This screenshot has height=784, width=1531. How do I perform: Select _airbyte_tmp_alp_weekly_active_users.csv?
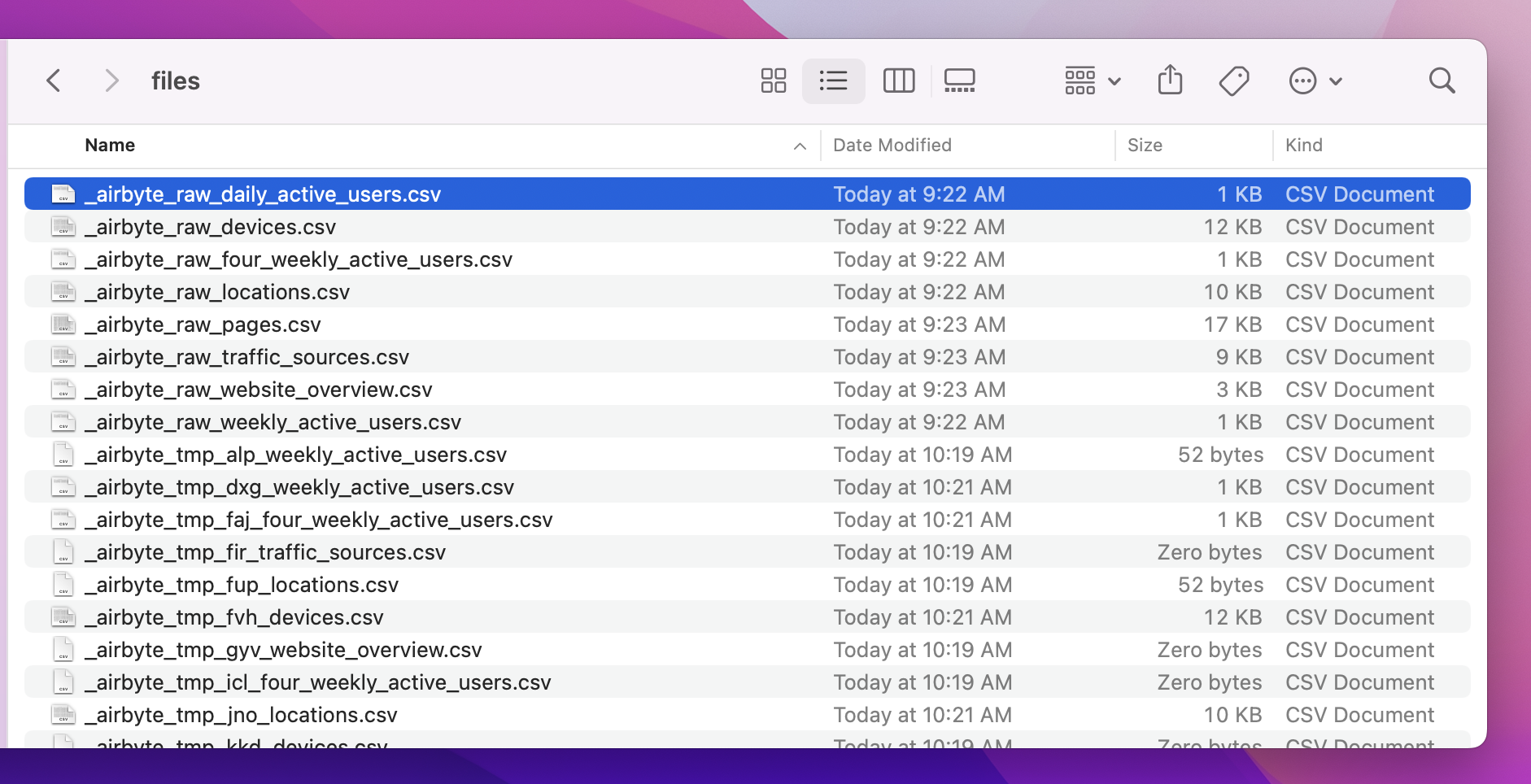pyautogui.click(x=296, y=455)
